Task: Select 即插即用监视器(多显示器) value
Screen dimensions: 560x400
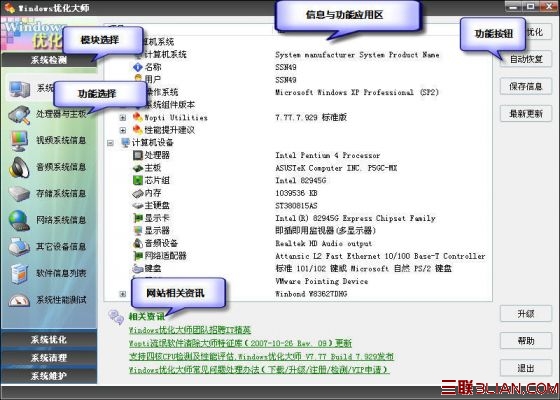Action: pyautogui.click(x=325, y=231)
